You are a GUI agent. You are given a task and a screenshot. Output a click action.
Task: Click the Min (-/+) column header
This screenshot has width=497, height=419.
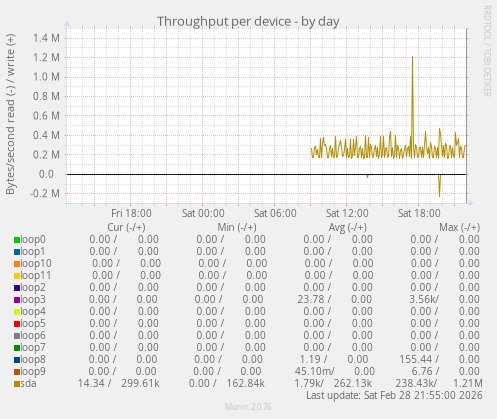coord(237,227)
